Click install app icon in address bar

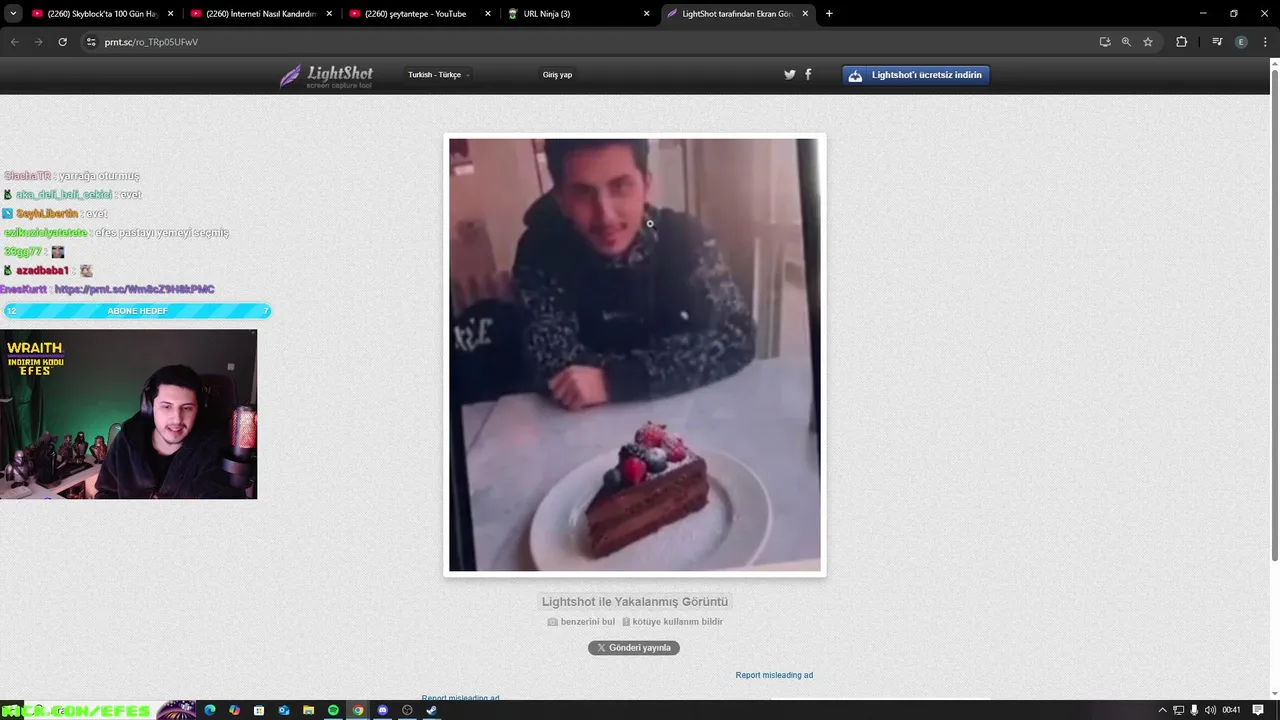1105,42
